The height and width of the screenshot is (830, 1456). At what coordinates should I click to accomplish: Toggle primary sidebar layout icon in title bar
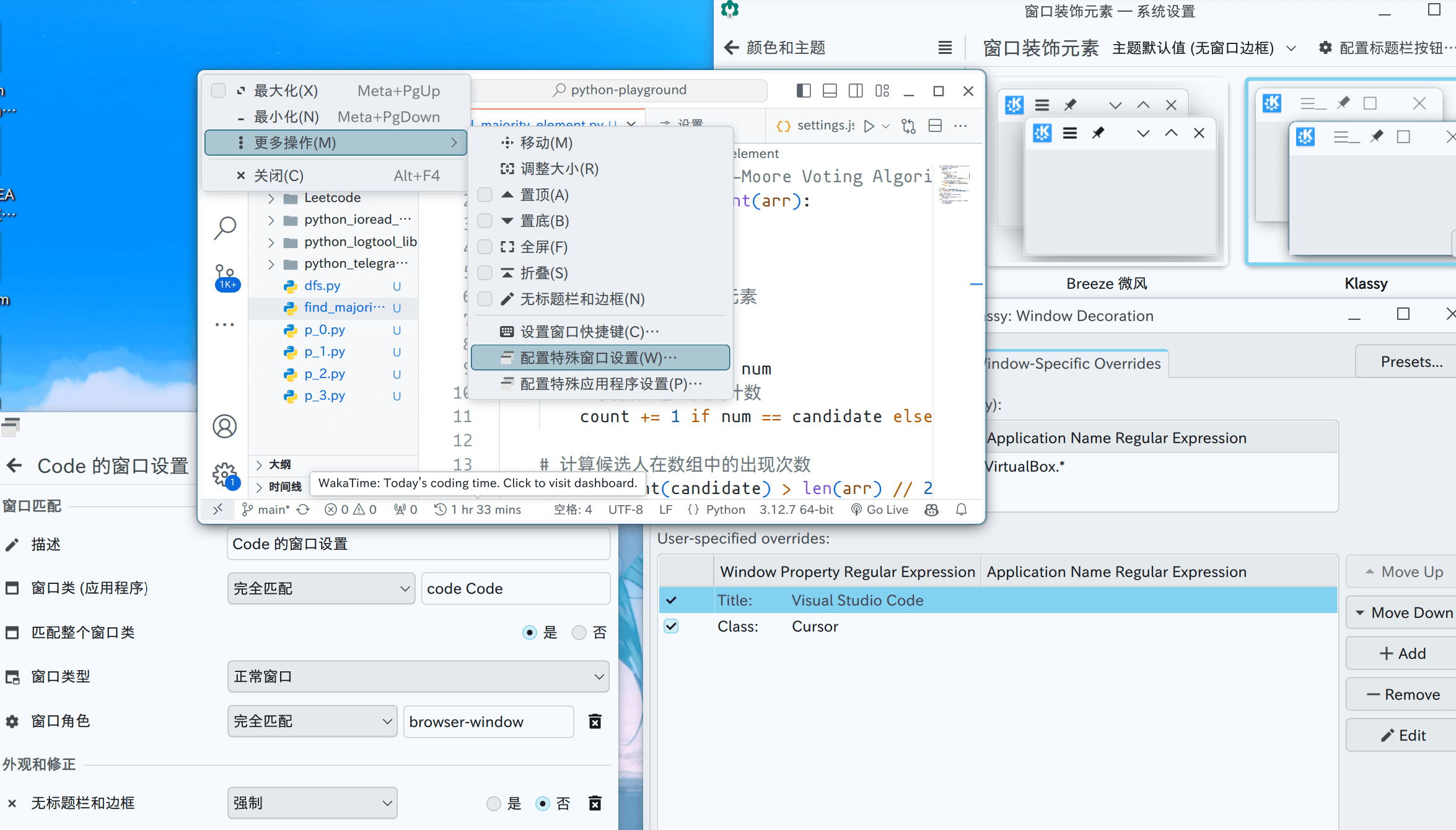[x=804, y=91]
